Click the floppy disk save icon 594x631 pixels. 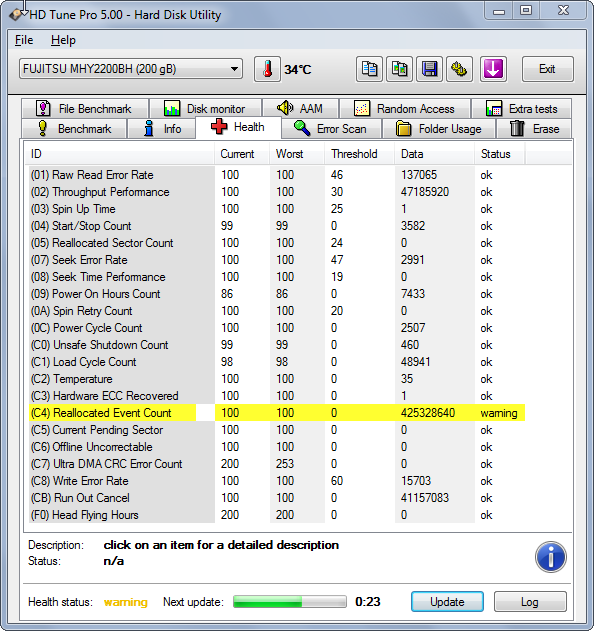[x=429, y=69]
